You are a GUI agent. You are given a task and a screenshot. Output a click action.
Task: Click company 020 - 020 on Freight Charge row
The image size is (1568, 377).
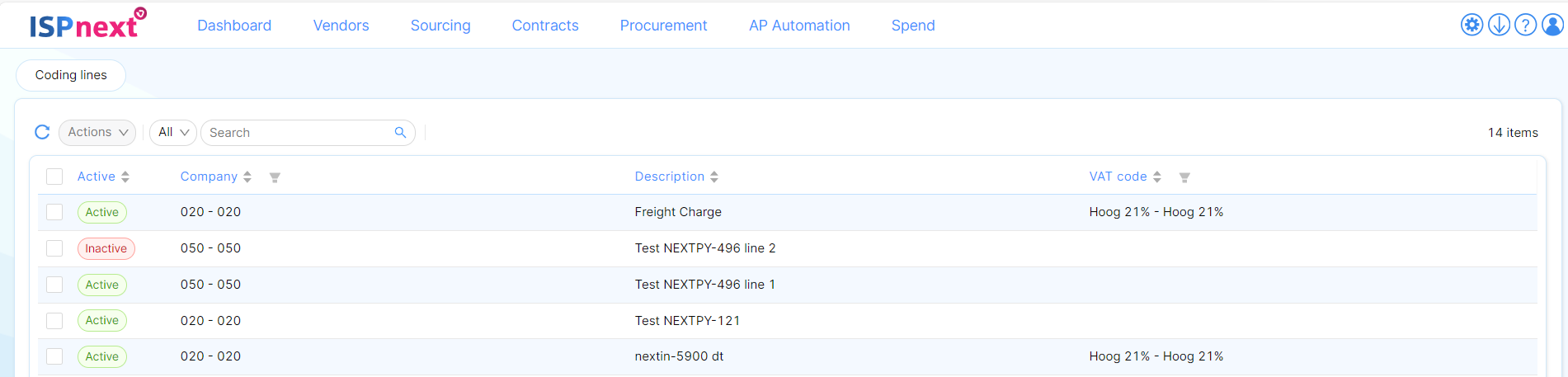[211, 212]
